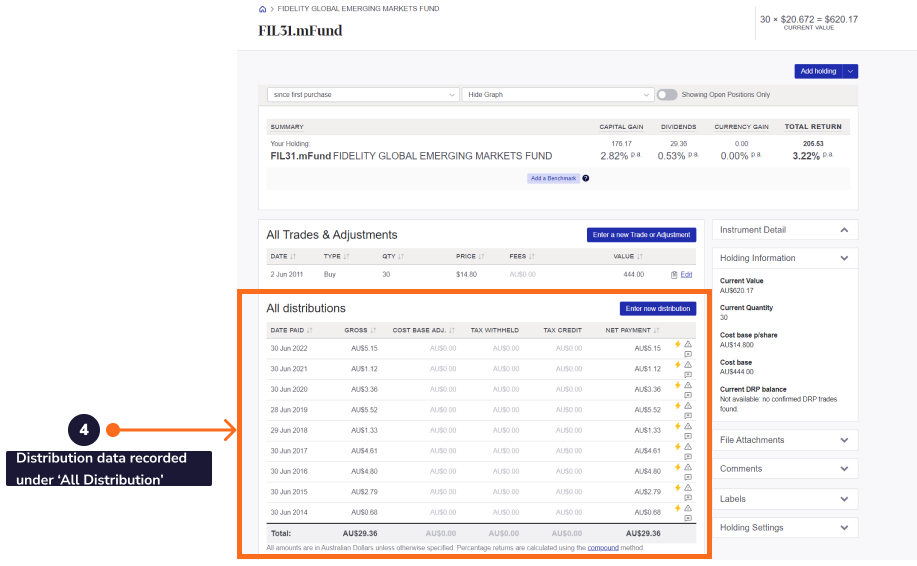Image resolution: width=917 pixels, height=566 pixels.
Task: Sort trades by PRICE column
Action: (x=470, y=256)
